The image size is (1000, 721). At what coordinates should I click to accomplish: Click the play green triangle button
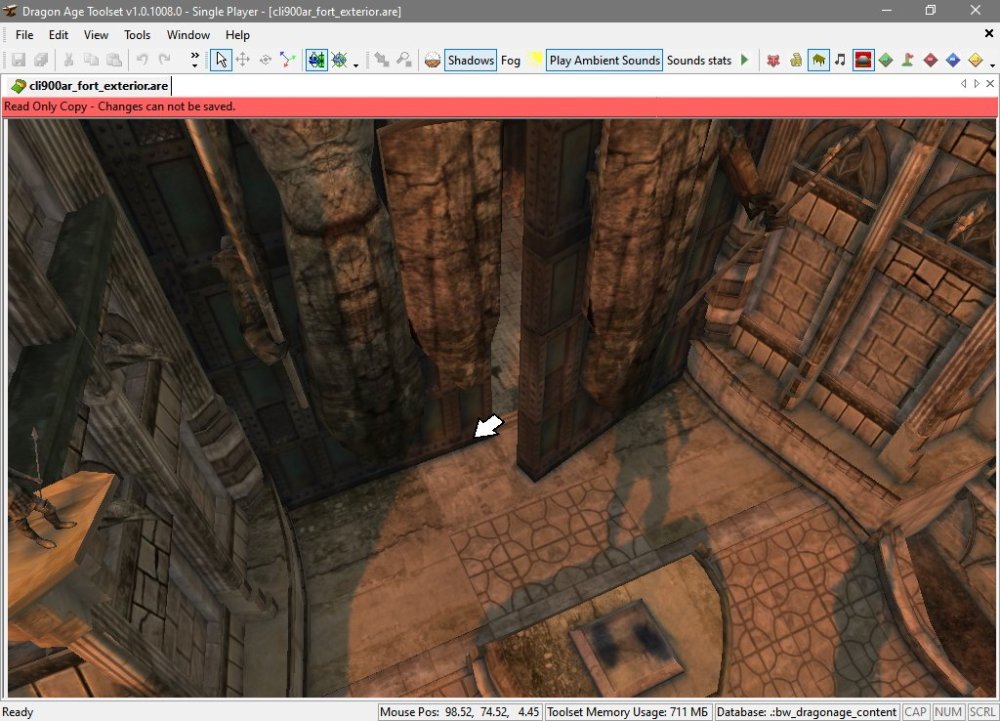click(744, 60)
